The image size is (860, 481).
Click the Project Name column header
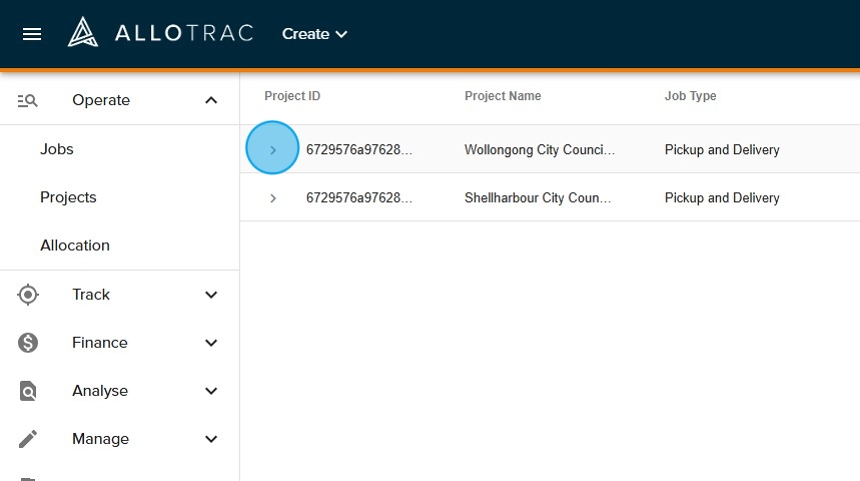pos(503,96)
